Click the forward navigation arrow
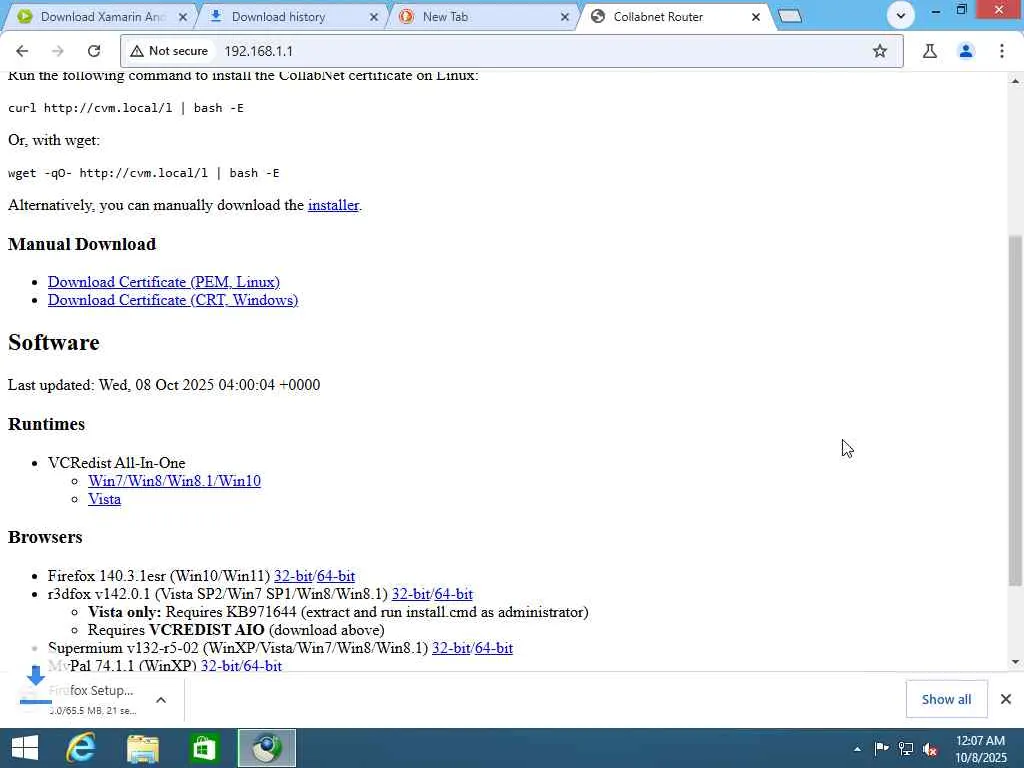Screen dimensions: 1024x768 tap(58, 51)
